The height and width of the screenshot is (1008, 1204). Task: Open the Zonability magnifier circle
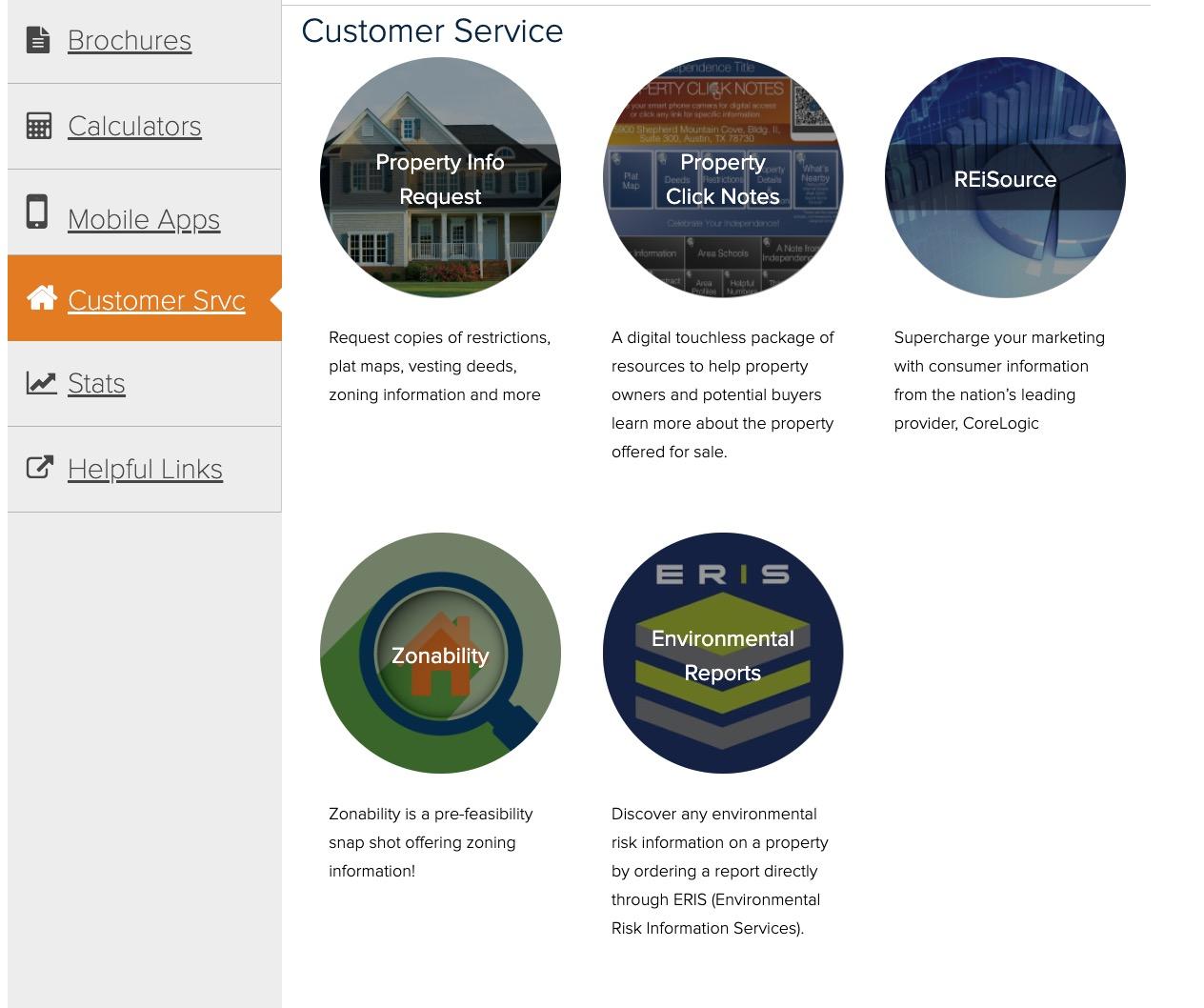point(440,654)
